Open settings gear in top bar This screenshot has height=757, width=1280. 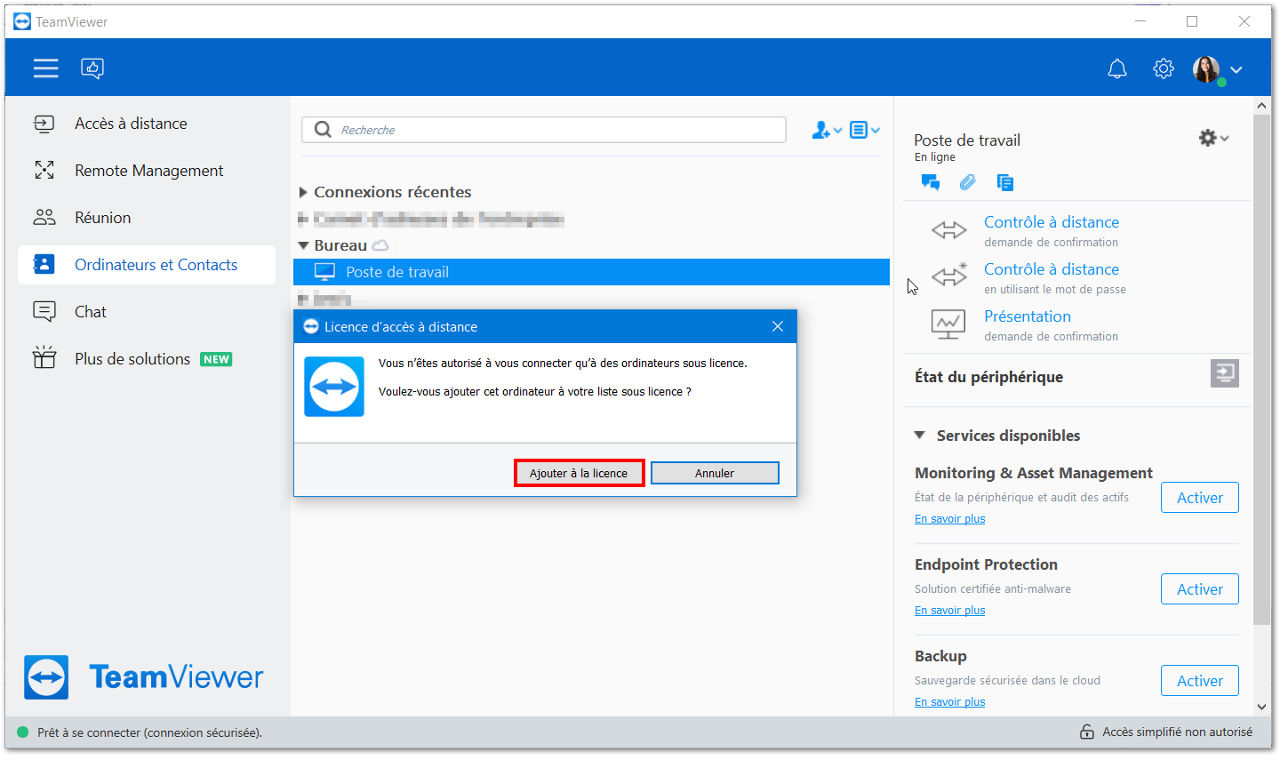point(1163,69)
